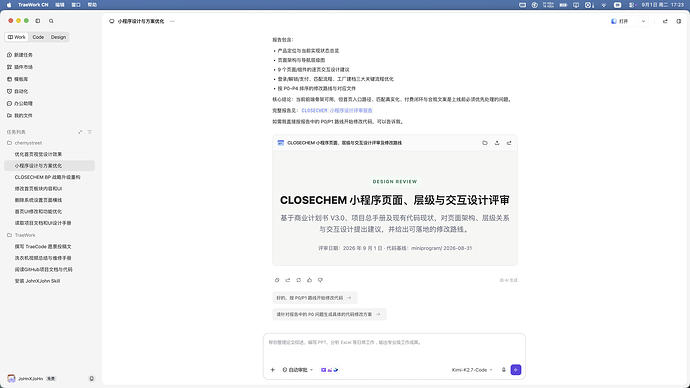Switch to the Code tab
This screenshot has width=690, height=388.
tap(38, 37)
